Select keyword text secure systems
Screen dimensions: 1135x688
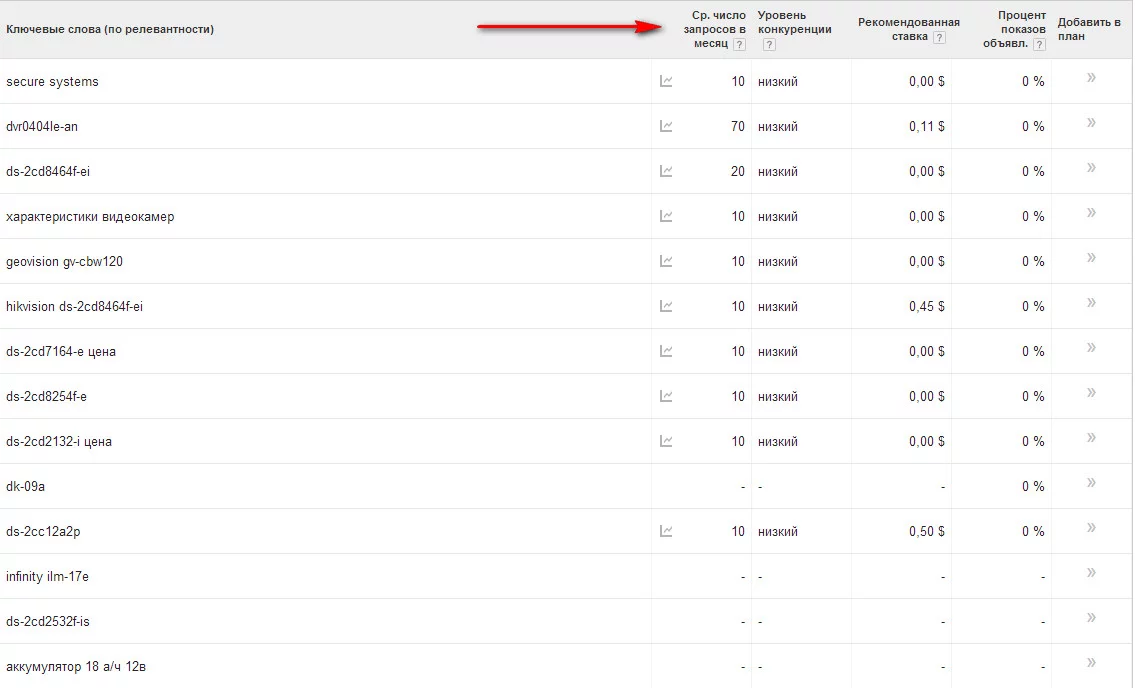pyautogui.click(x=52, y=81)
